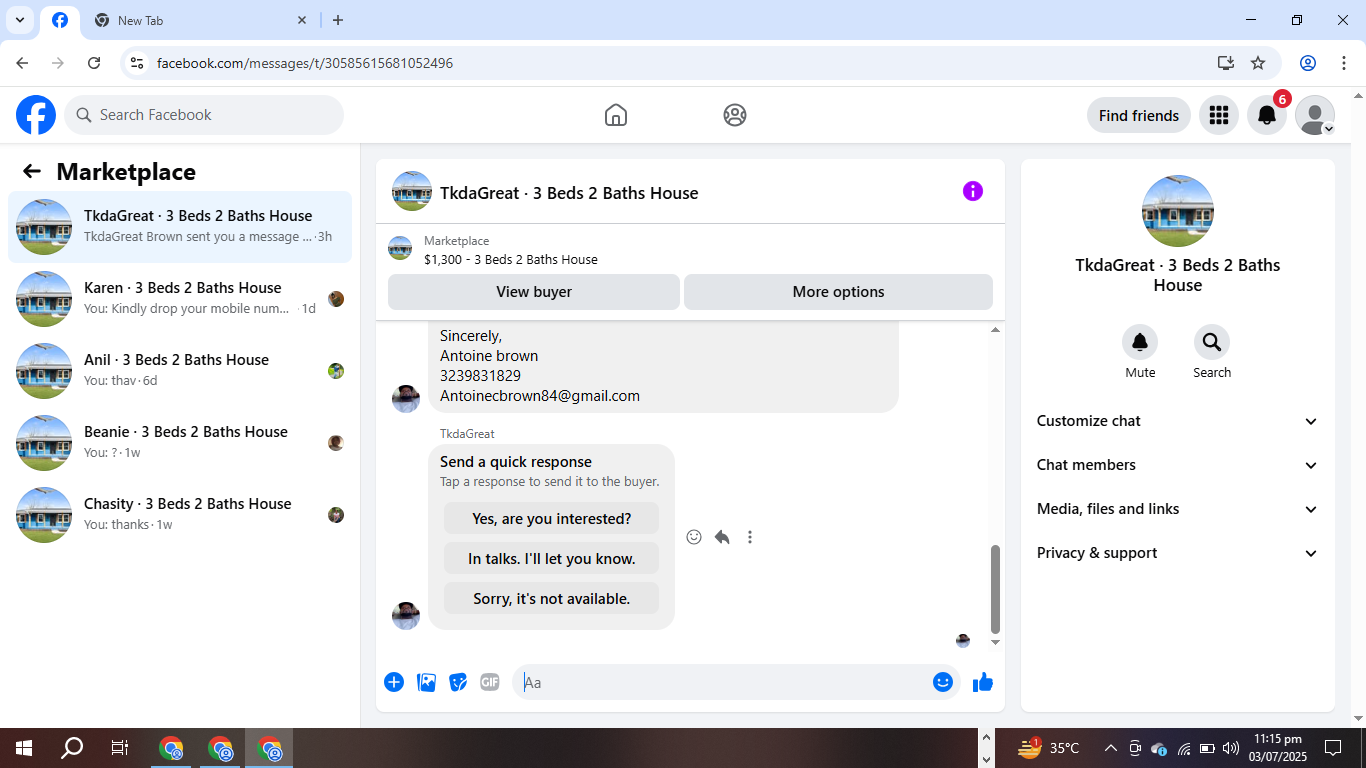Viewport: 1366px width, 768px height.
Task: Click the More options button
Action: (x=838, y=292)
